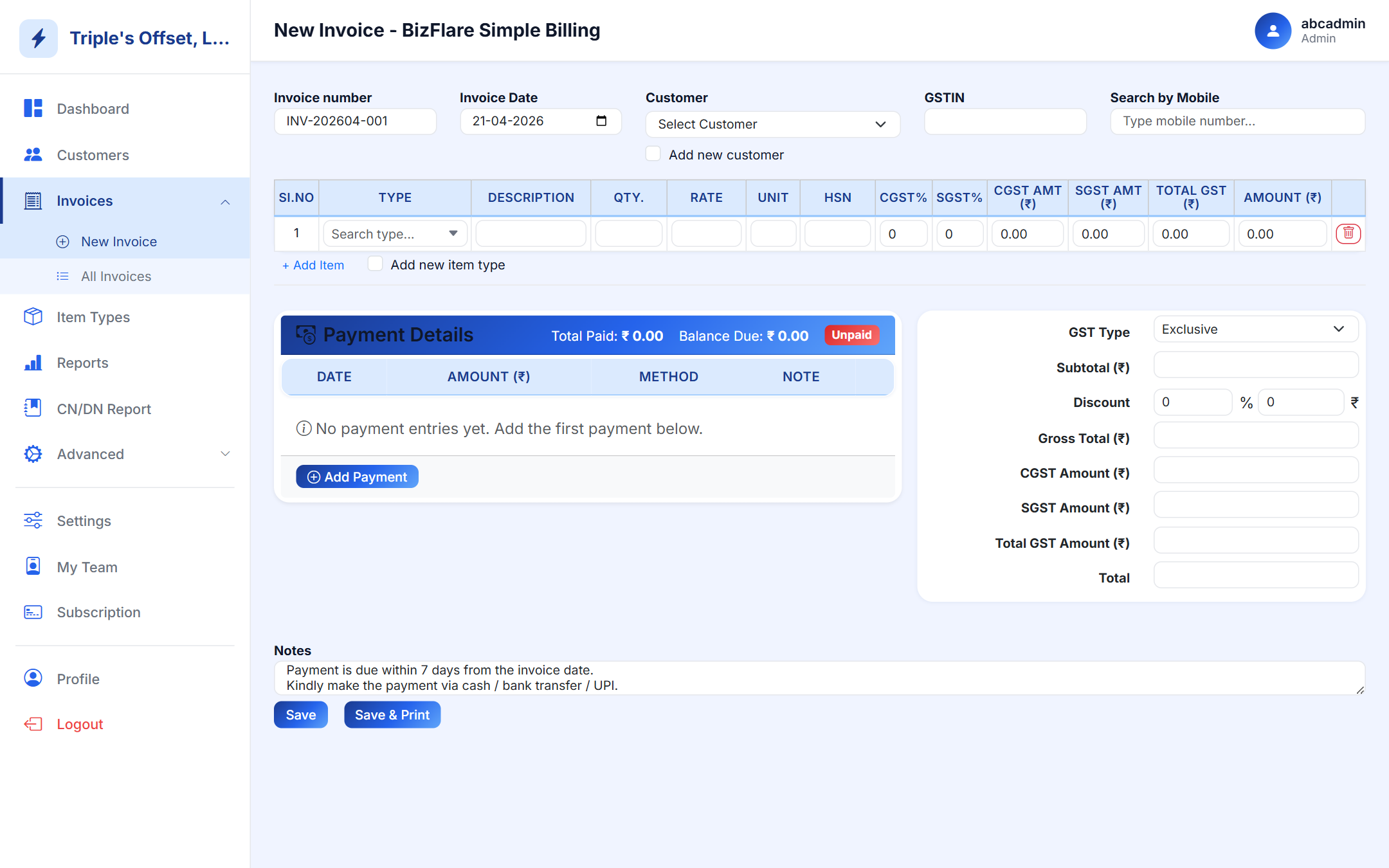
Task: Delete item row 1 with trash icon
Action: 1348,233
